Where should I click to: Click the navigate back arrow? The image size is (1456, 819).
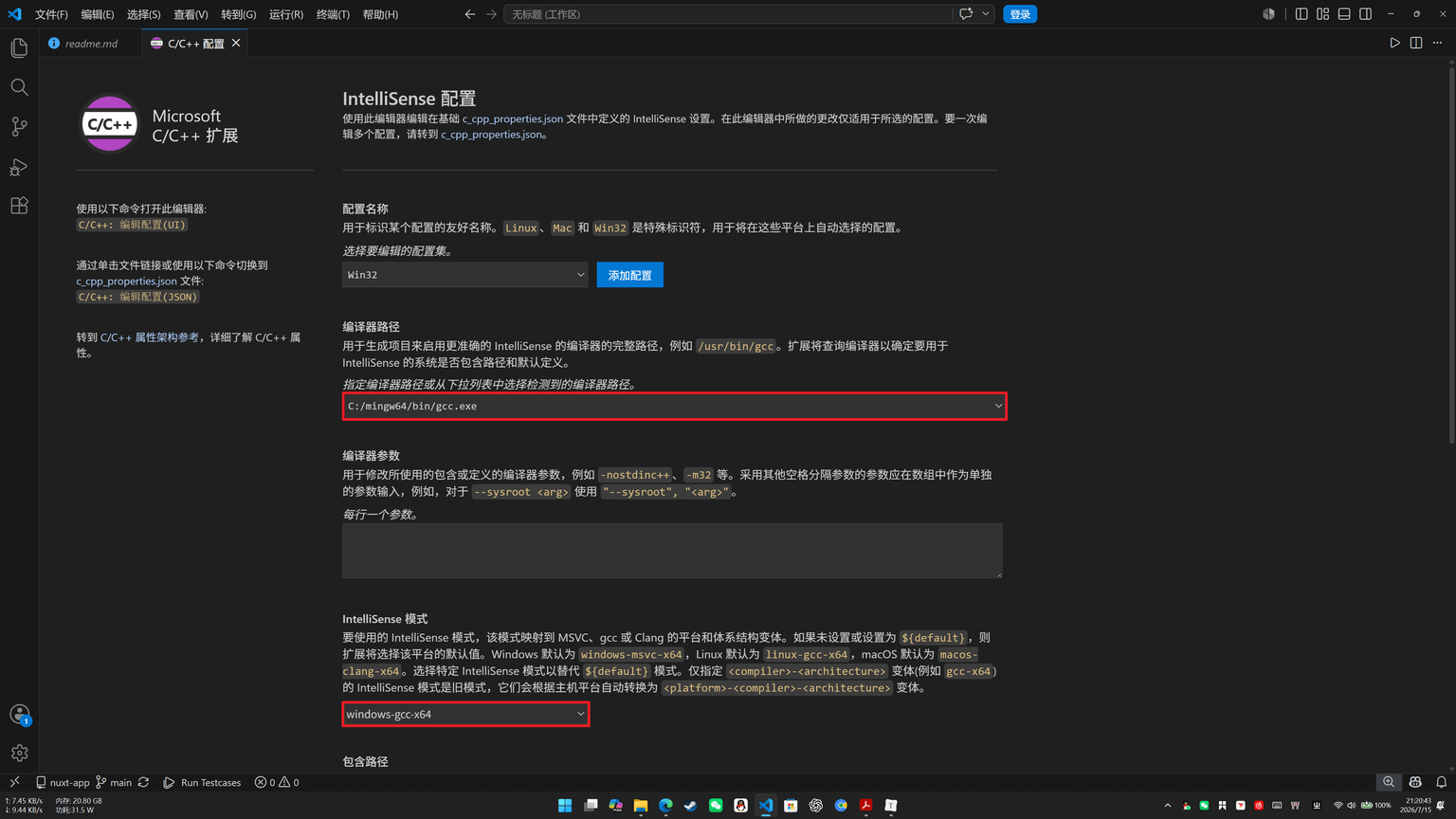pyautogui.click(x=470, y=14)
